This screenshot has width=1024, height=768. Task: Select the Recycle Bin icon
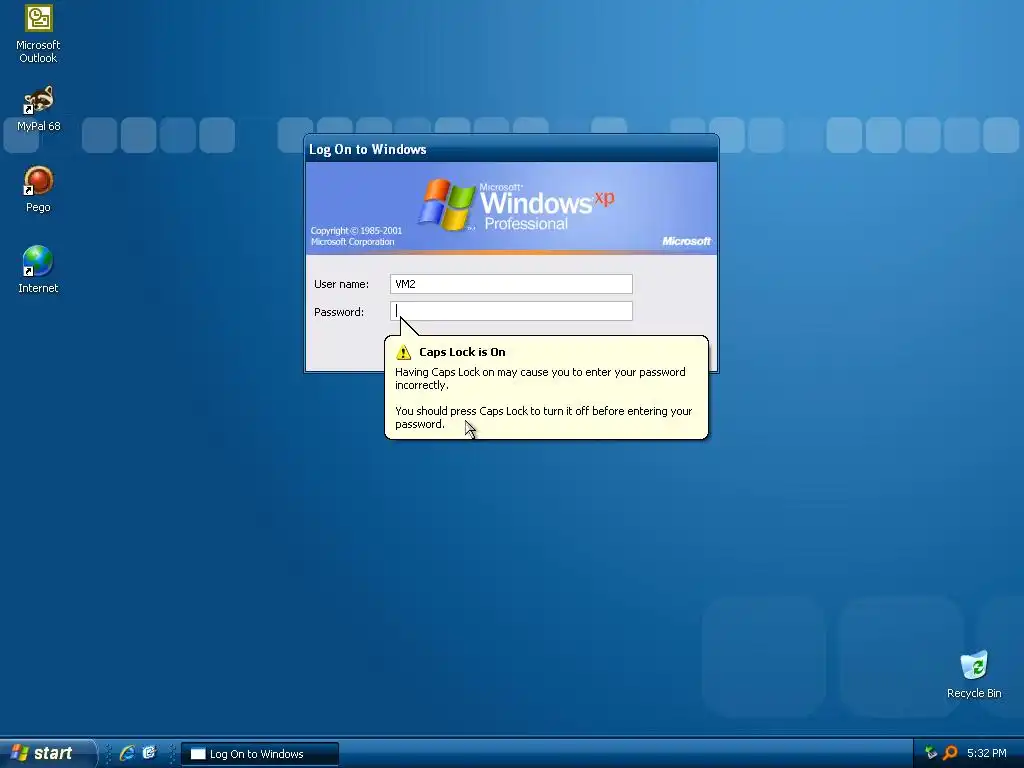(x=974, y=675)
